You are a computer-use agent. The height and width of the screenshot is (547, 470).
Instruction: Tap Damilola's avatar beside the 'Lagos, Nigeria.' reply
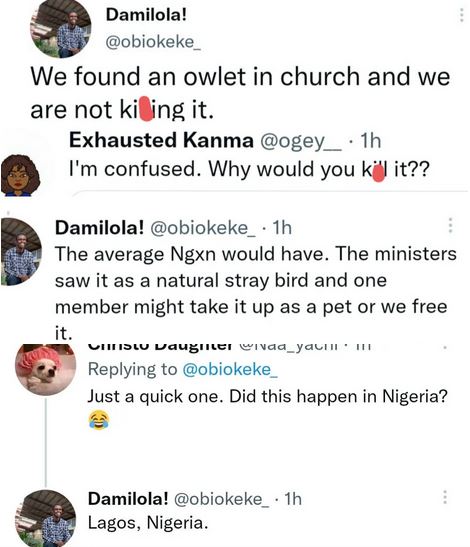coord(45,518)
